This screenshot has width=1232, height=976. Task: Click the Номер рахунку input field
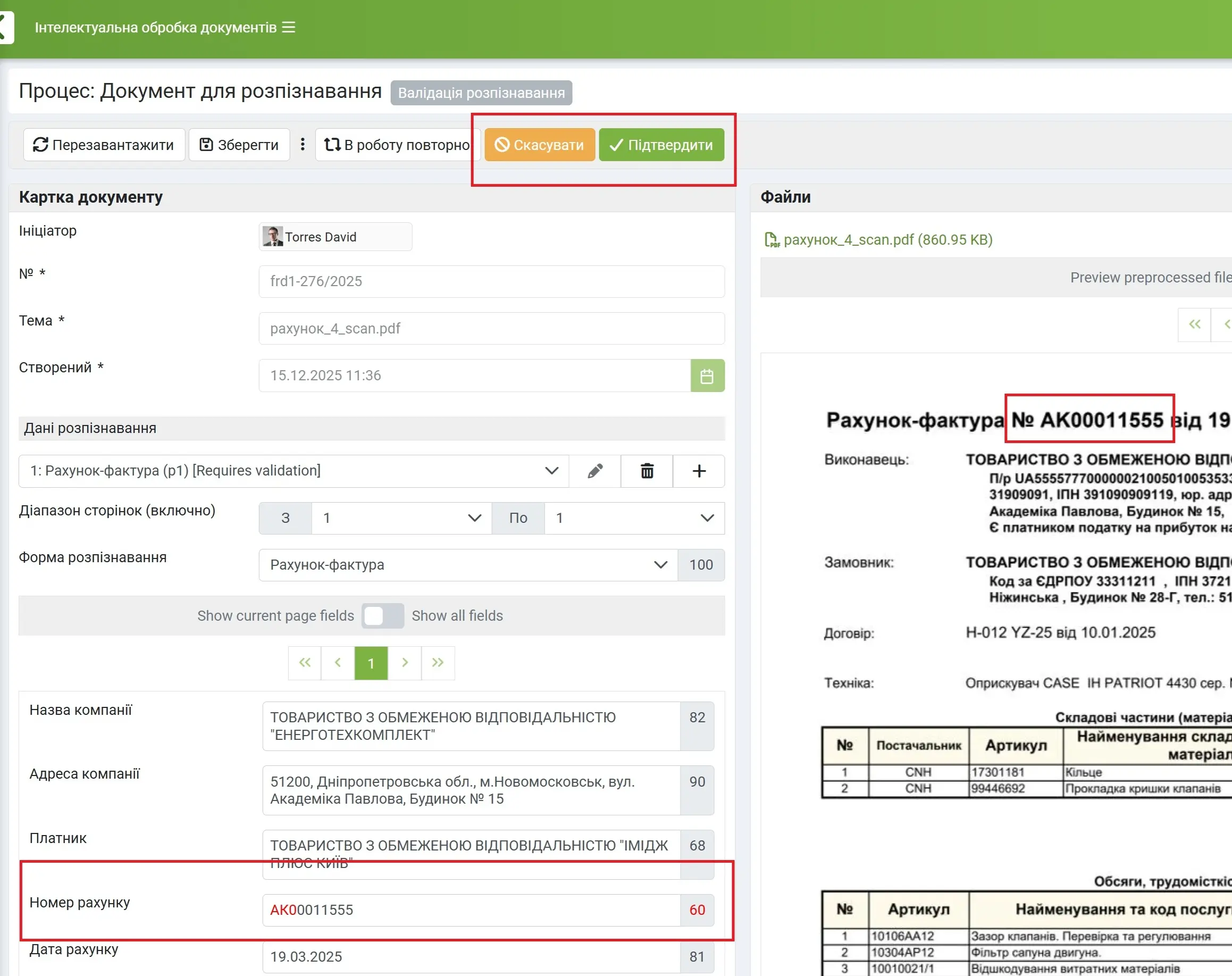471,909
